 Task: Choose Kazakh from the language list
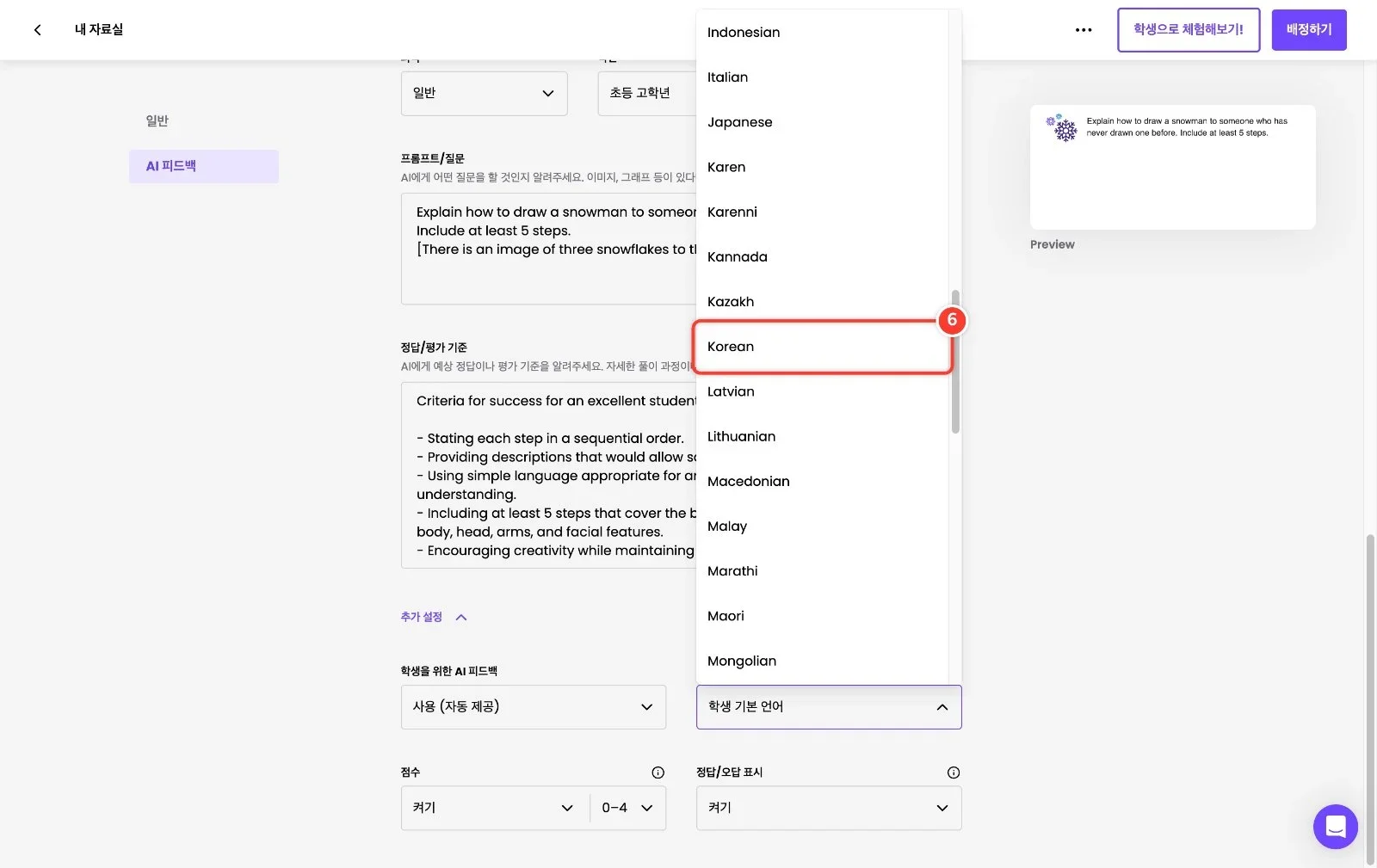(x=822, y=302)
